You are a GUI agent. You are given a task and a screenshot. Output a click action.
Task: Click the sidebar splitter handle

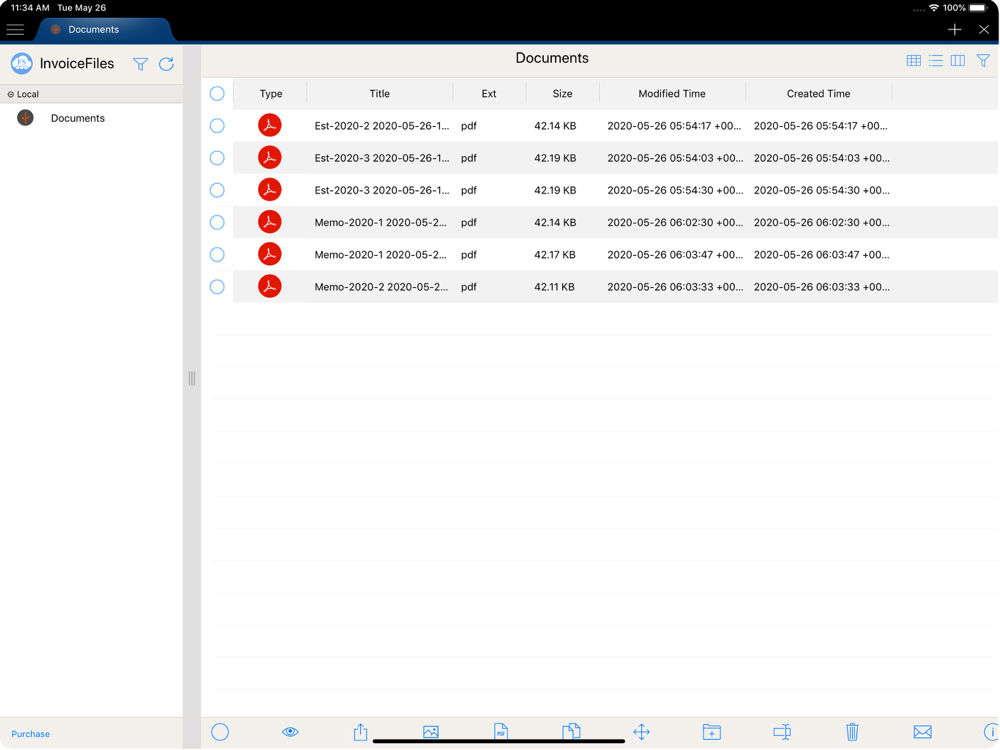[192, 379]
